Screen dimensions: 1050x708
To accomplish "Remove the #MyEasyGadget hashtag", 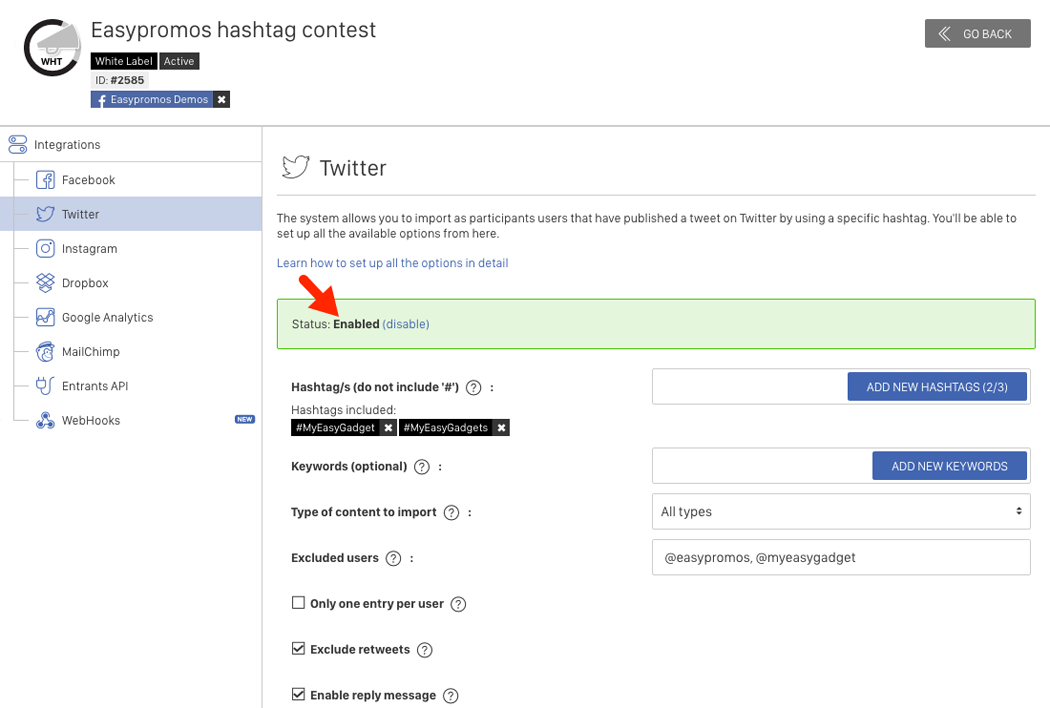I will [388, 427].
